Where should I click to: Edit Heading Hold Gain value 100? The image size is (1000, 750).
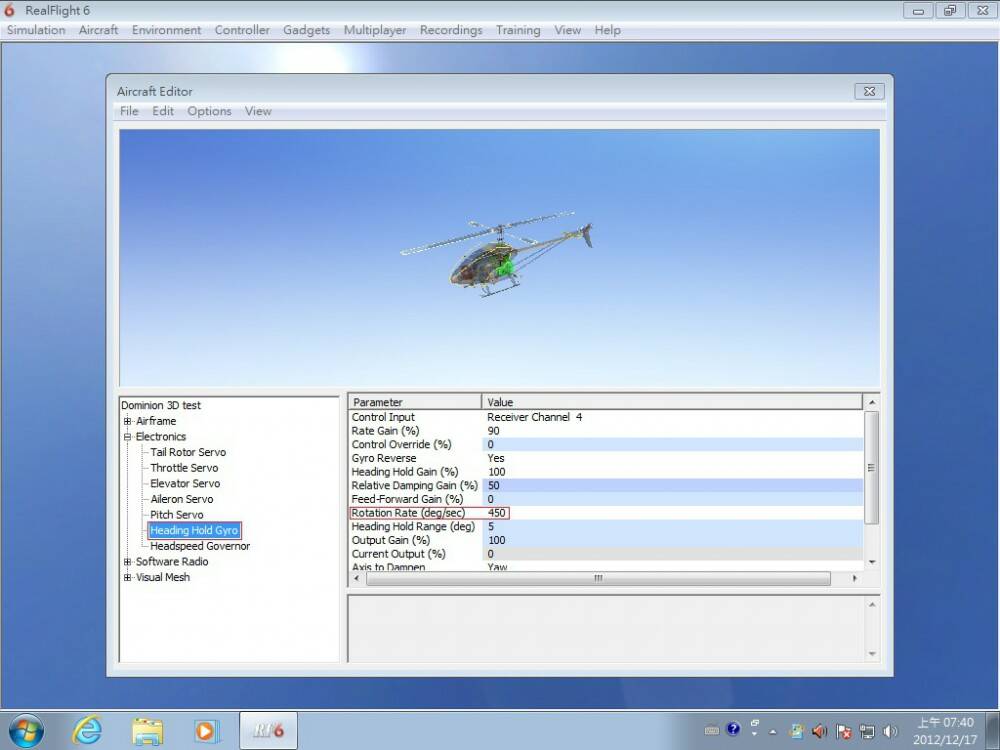[x=672, y=472]
